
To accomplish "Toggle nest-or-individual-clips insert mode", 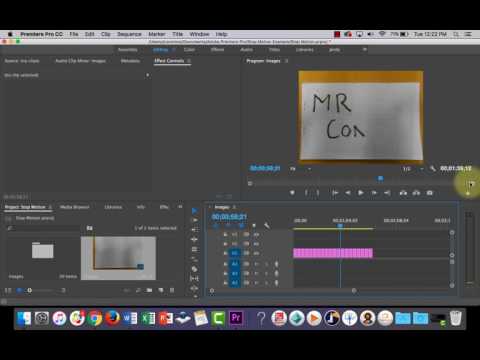I will coord(216,226).
